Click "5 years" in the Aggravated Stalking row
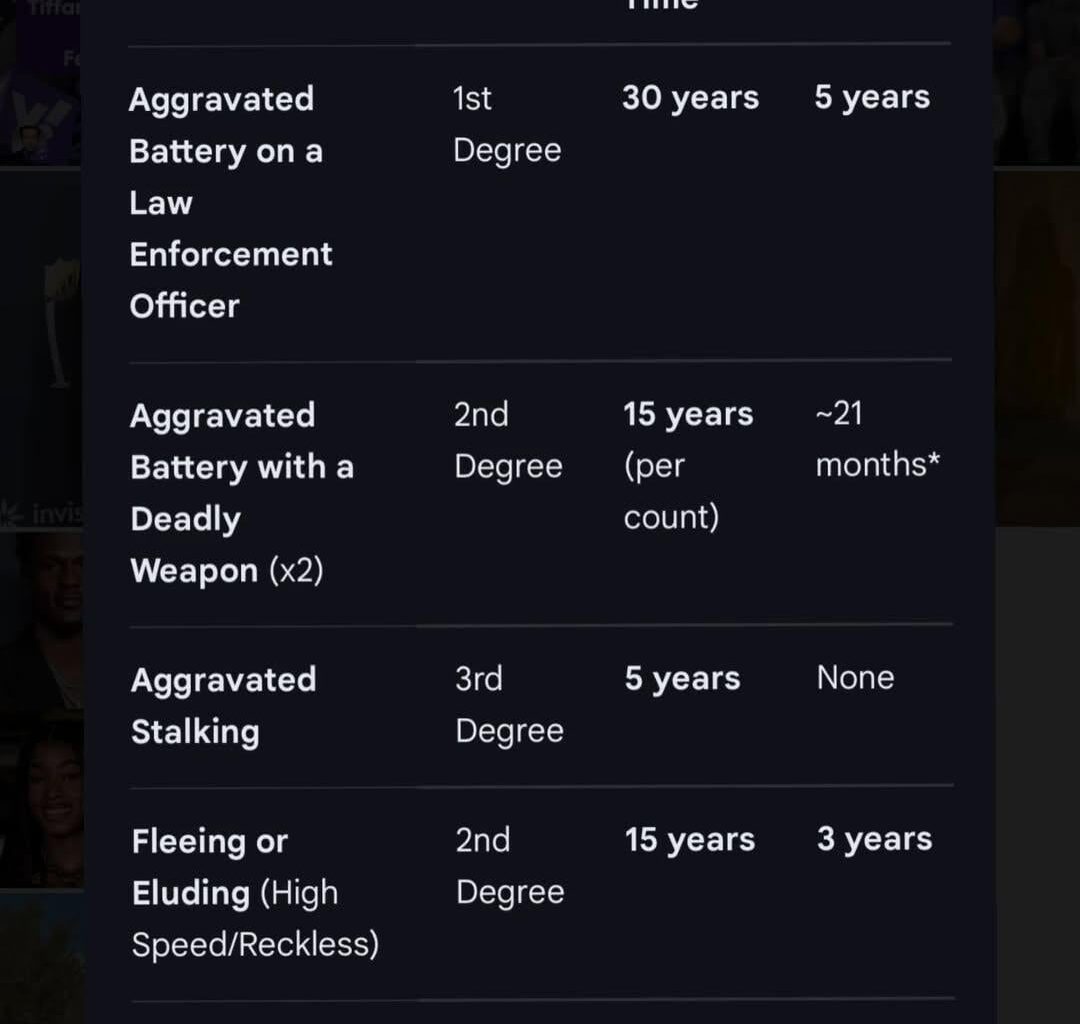This screenshot has height=1024, width=1080. (x=682, y=679)
